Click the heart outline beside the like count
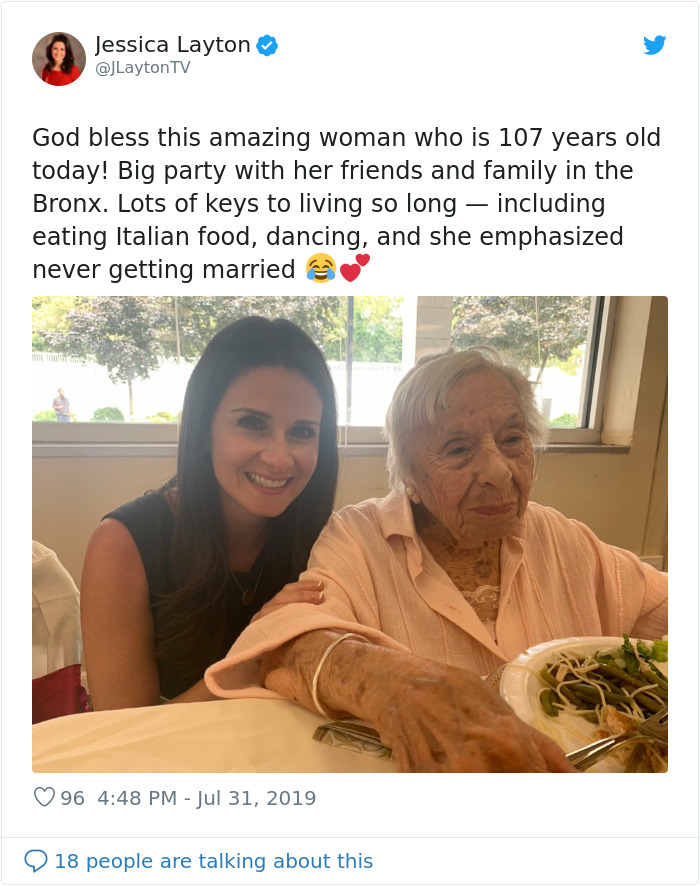700x886 pixels. click(42, 797)
